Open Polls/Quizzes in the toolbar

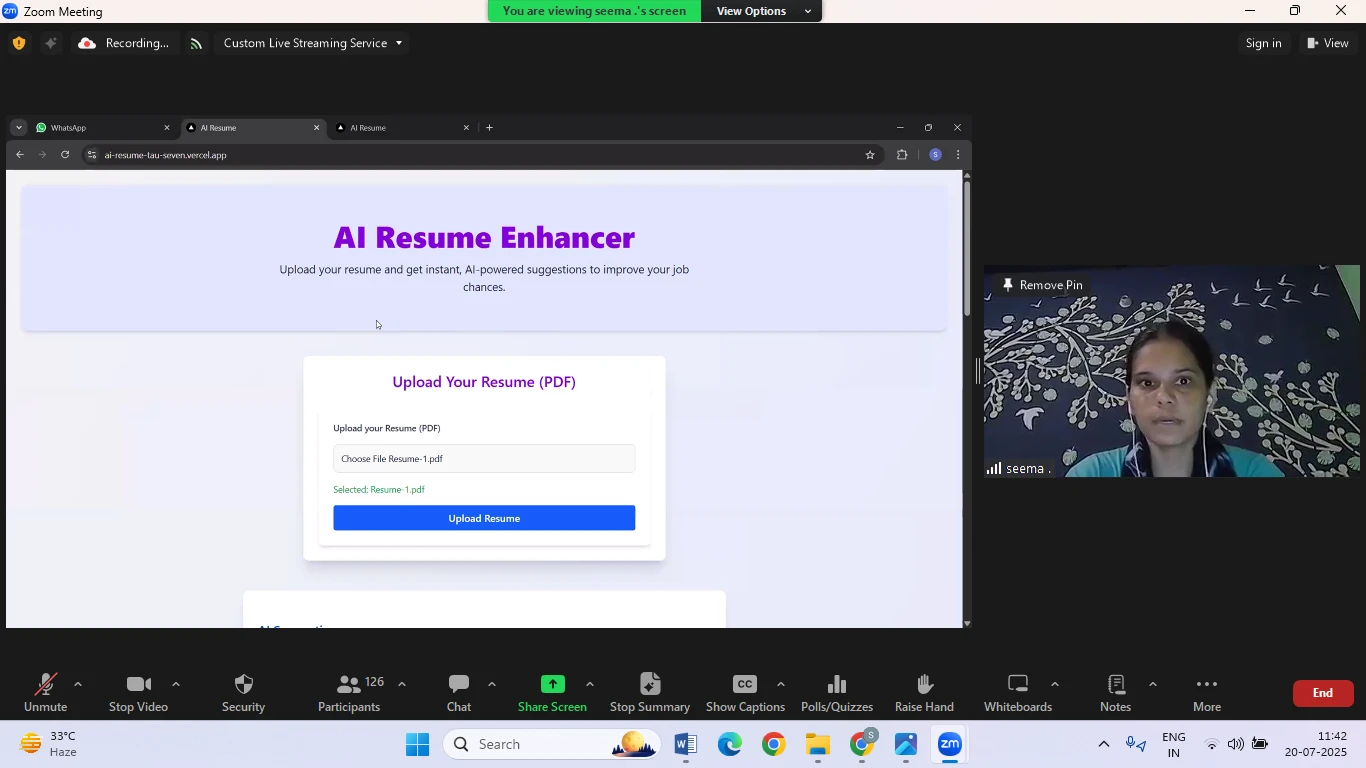(836, 685)
